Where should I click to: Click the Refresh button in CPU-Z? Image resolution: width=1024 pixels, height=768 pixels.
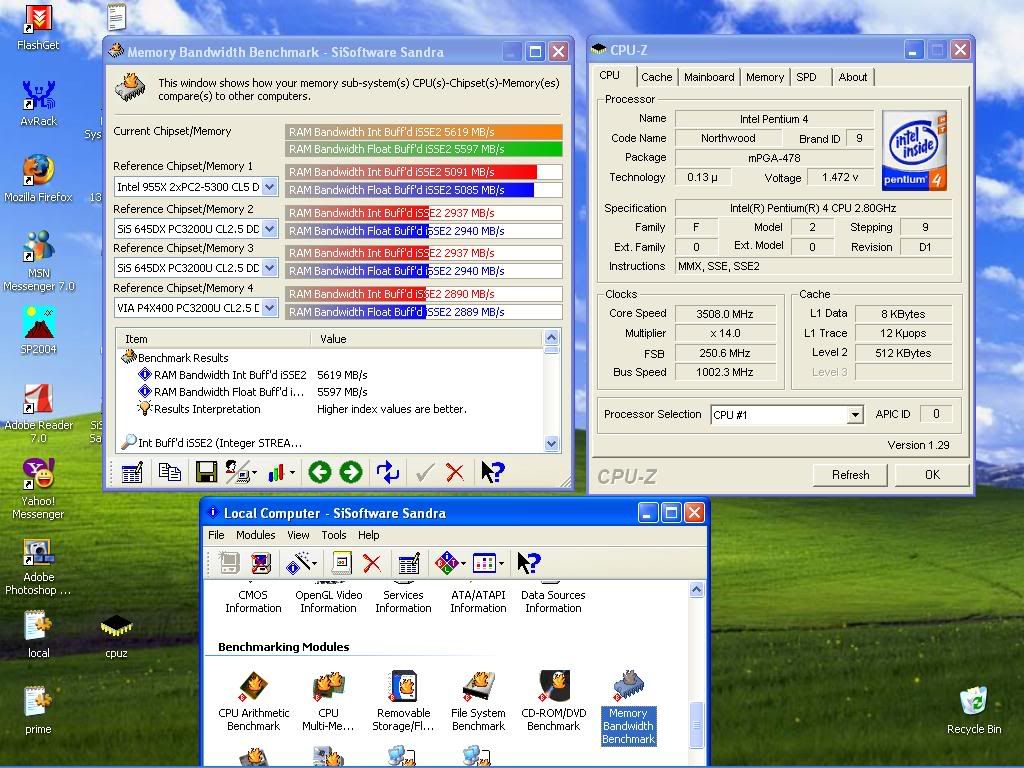849,475
